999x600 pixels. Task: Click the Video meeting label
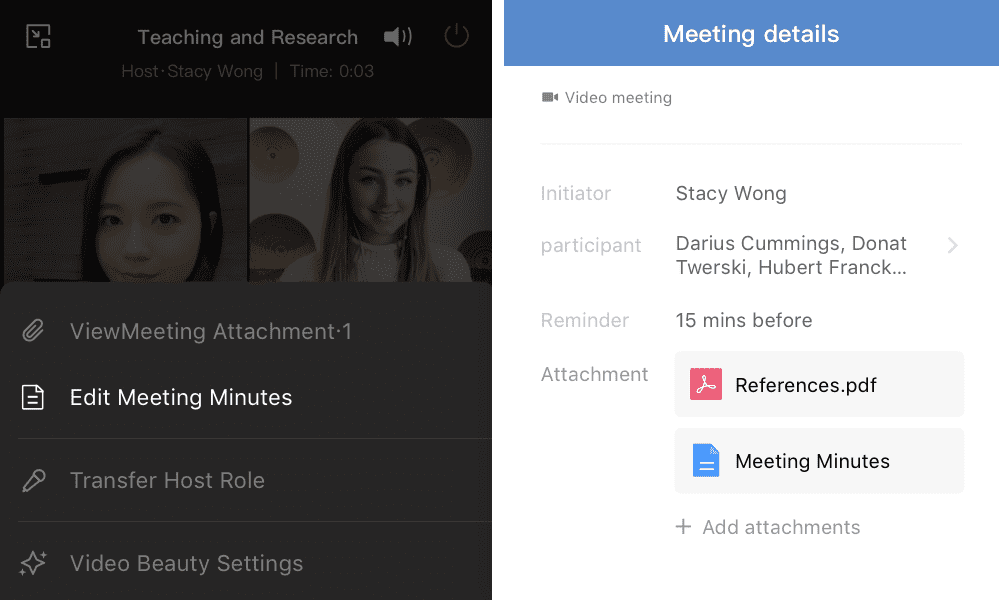pos(618,97)
